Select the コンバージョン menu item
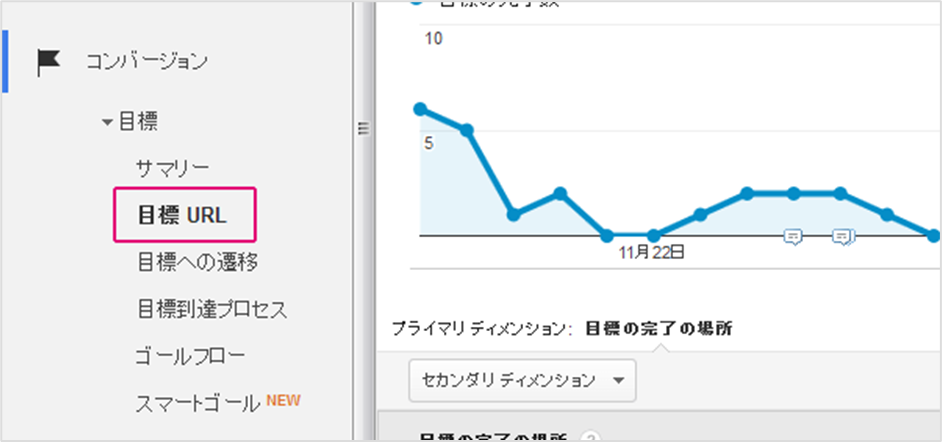The height and width of the screenshot is (442, 942). pyautogui.click(x=147, y=61)
